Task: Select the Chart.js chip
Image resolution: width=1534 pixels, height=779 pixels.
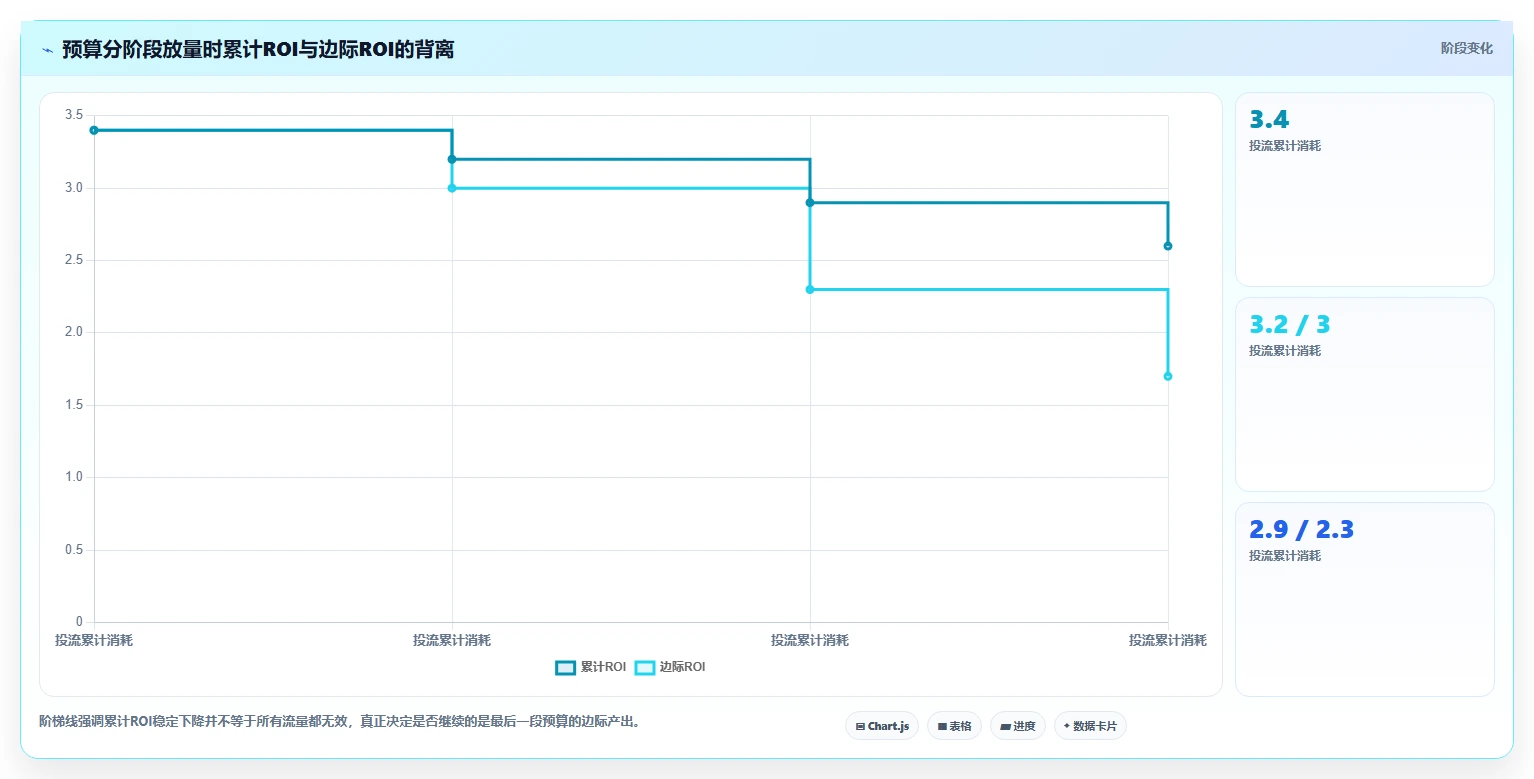Action: point(882,726)
